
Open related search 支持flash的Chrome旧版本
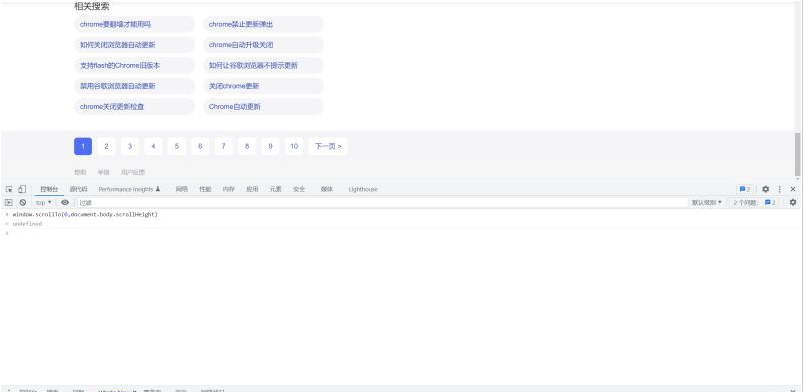(135, 65)
